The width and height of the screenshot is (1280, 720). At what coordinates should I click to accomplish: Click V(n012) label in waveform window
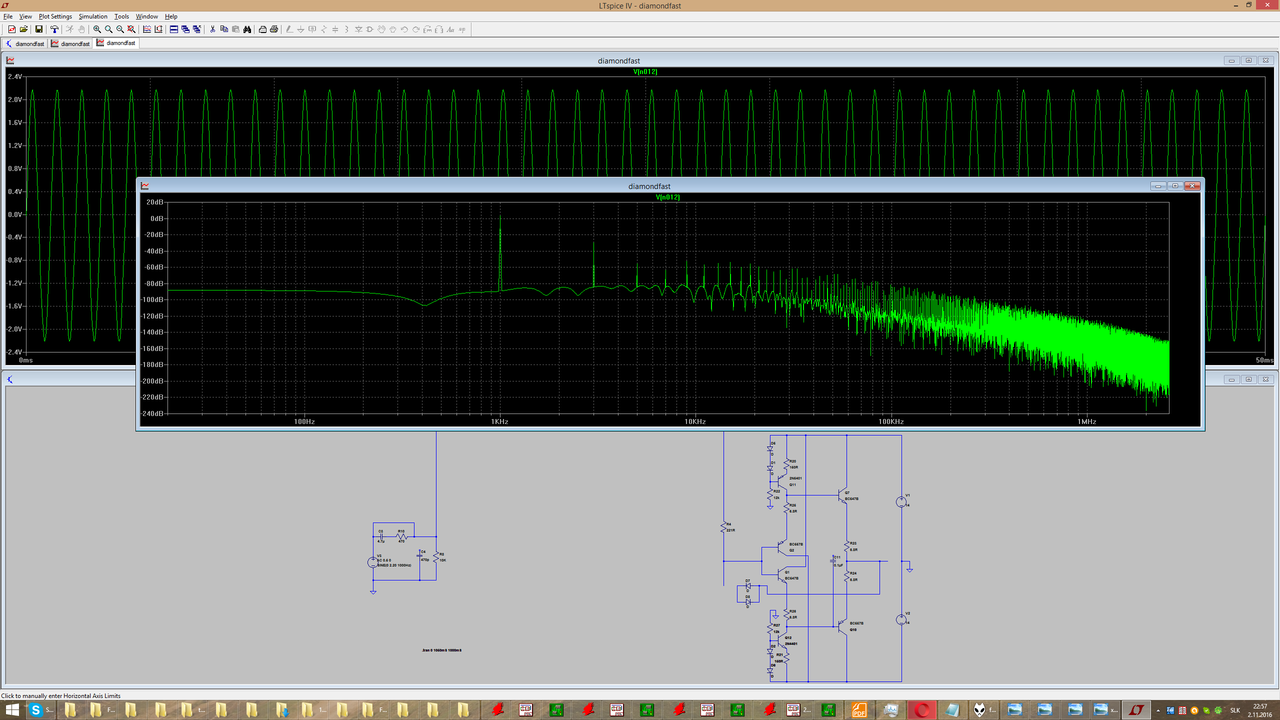click(x=644, y=72)
